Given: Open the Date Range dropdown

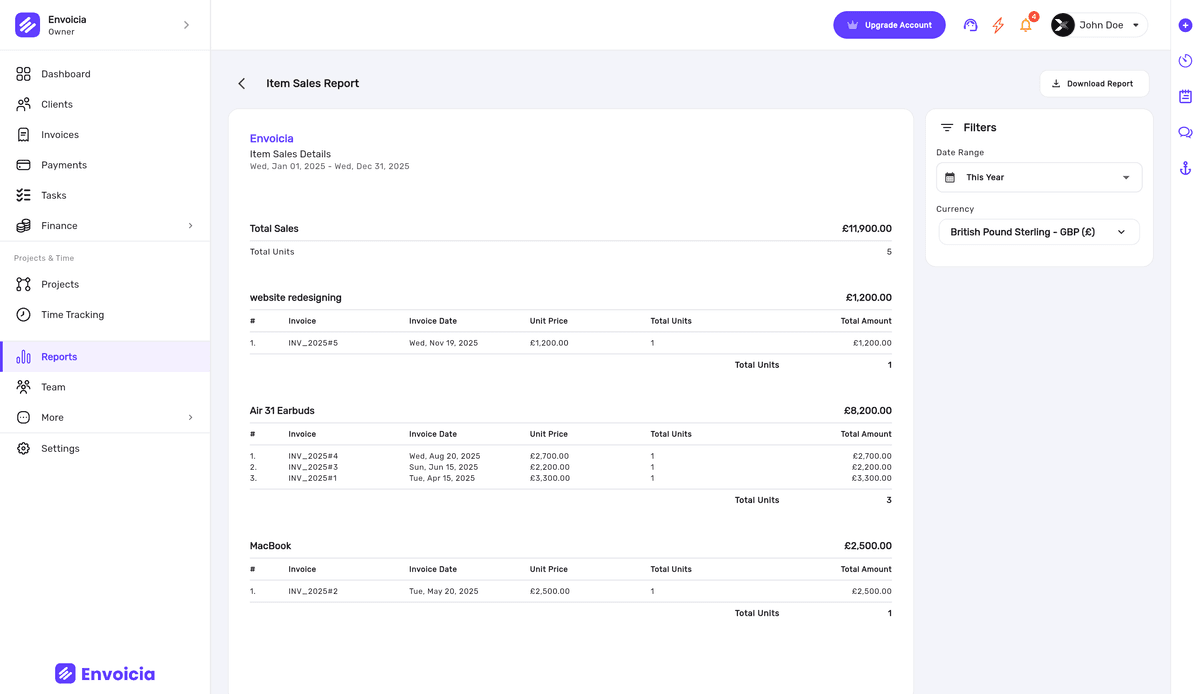Looking at the screenshot, I should pos(1038,177).
